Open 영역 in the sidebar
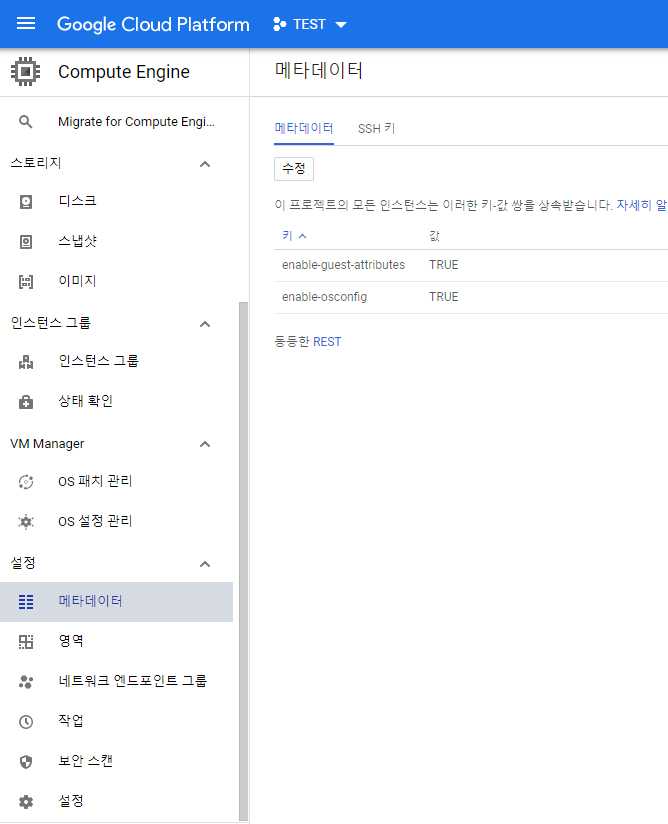The width and height of the screenshot is (668, 824). (71, 641)
